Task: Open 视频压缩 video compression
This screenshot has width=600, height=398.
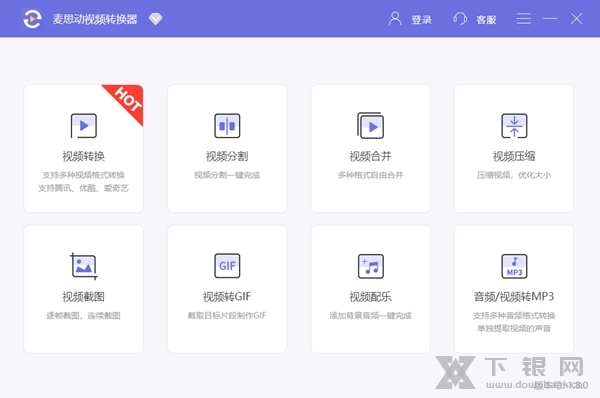Action: click(514, 148)
